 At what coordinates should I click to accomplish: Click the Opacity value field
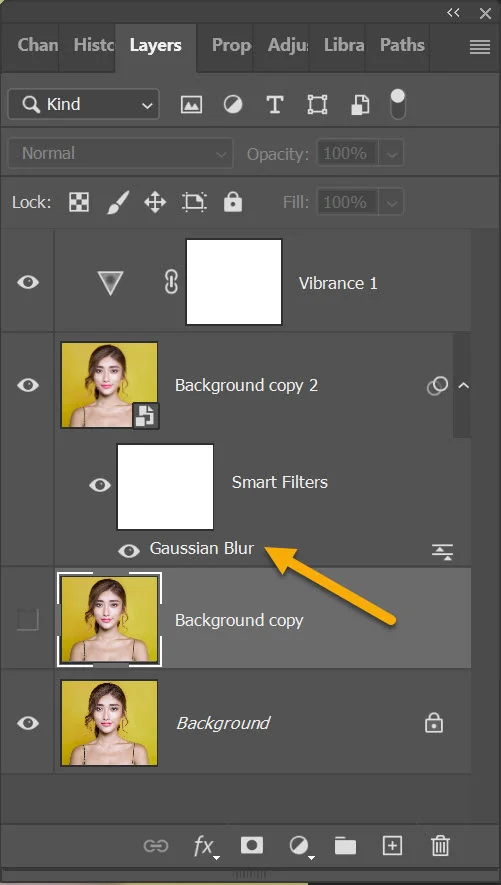pos(349,154)
